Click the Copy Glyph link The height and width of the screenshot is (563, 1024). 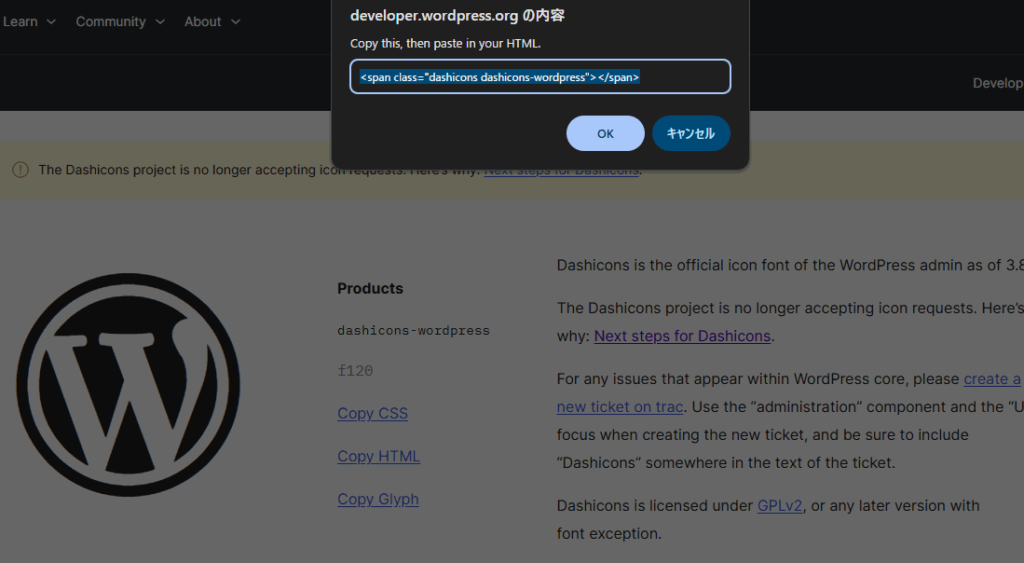click(378, 500)
